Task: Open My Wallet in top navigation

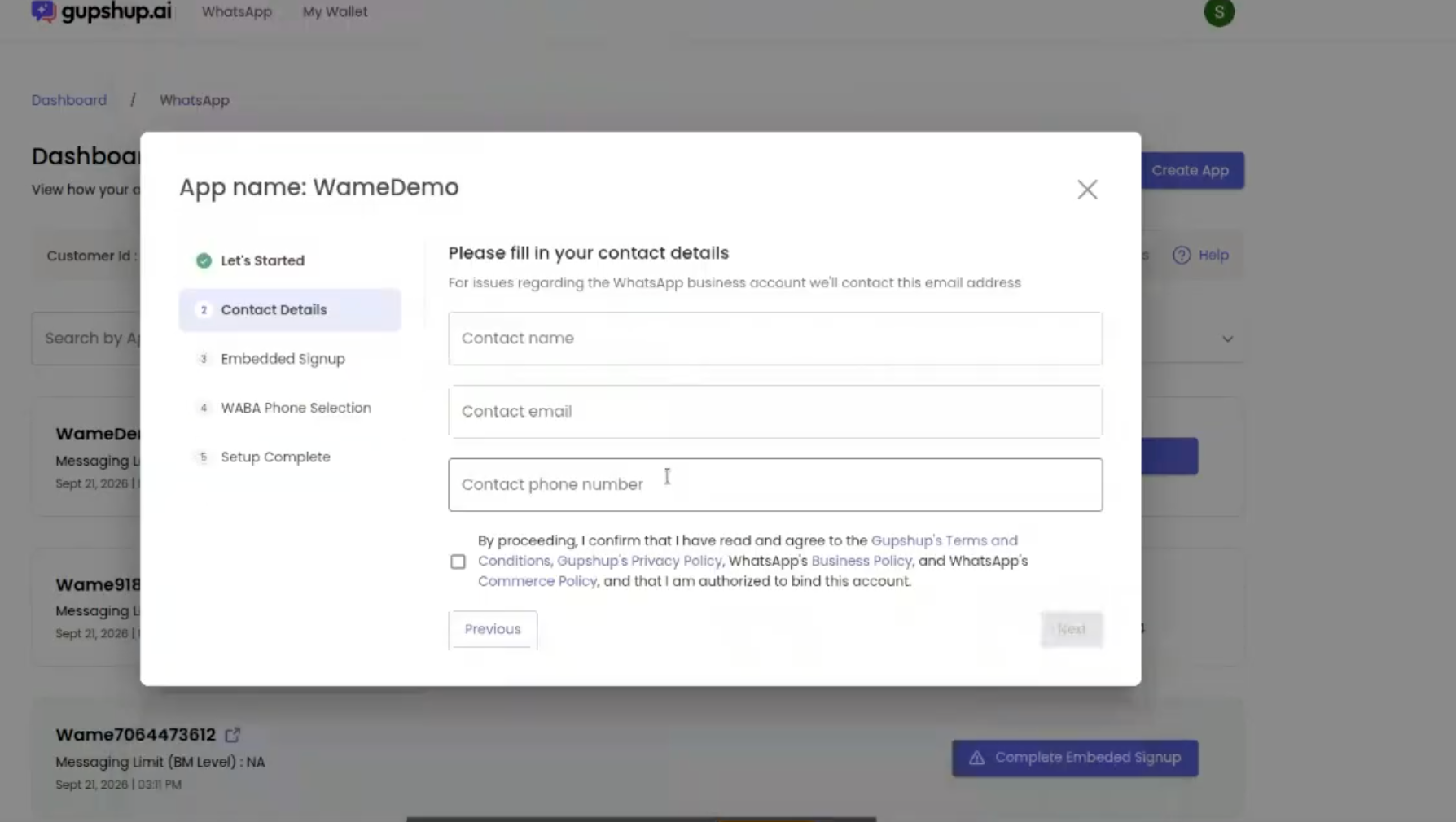Action: pyautogui.click(x=335, y=12)
